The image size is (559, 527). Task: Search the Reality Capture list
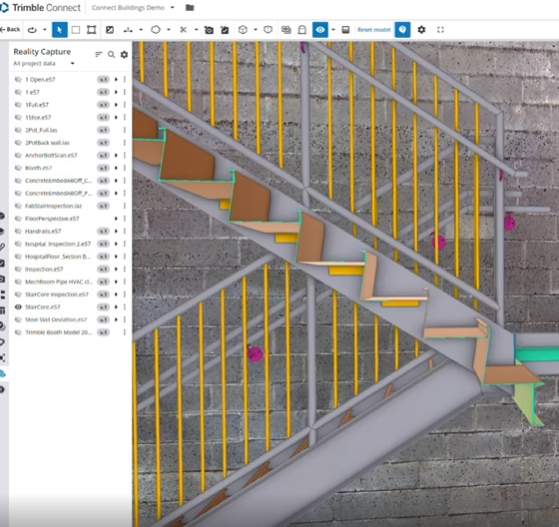(x=112, y=55)
